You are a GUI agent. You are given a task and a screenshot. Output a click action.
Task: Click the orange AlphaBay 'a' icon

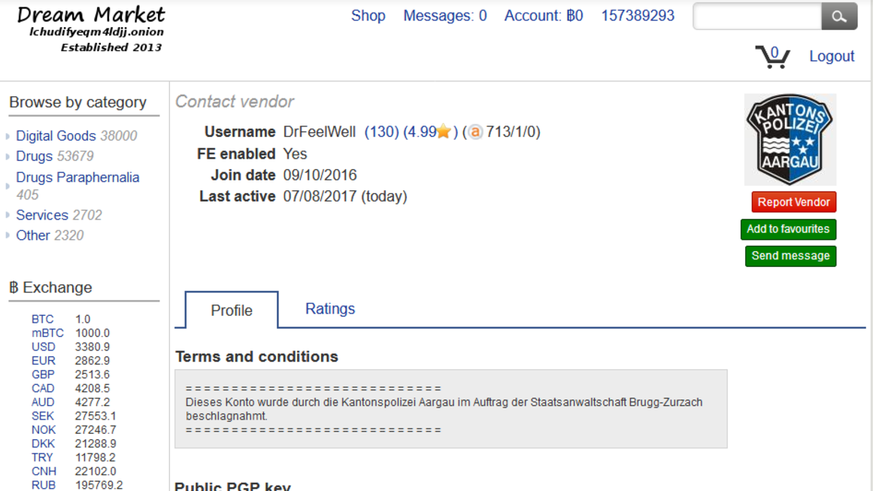point(475,132)
